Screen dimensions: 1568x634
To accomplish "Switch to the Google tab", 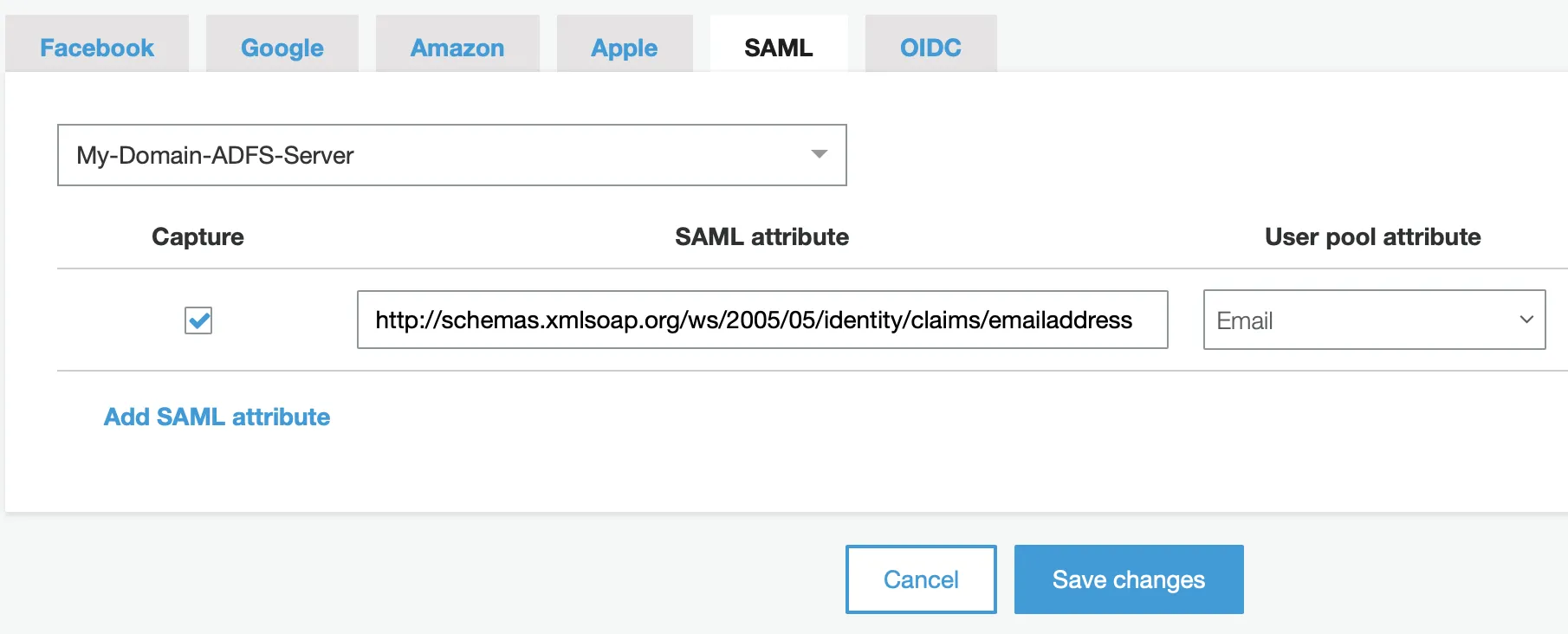I will pos(282,47).
